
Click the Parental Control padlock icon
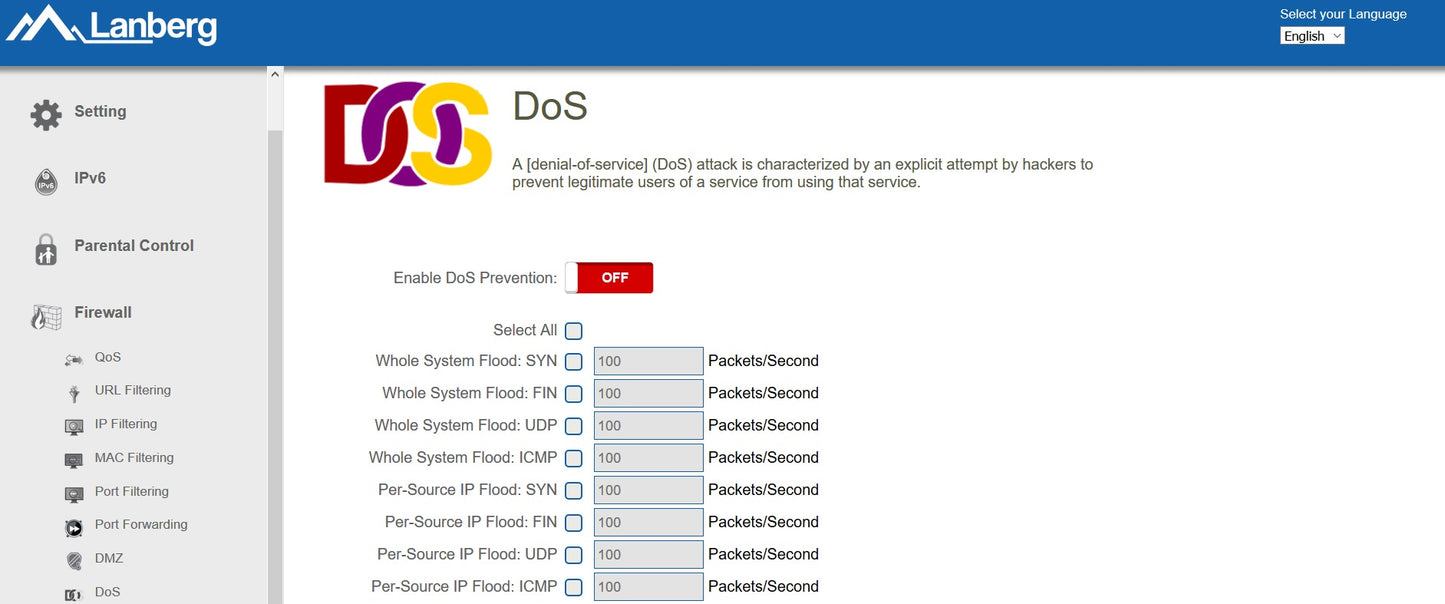46,248
